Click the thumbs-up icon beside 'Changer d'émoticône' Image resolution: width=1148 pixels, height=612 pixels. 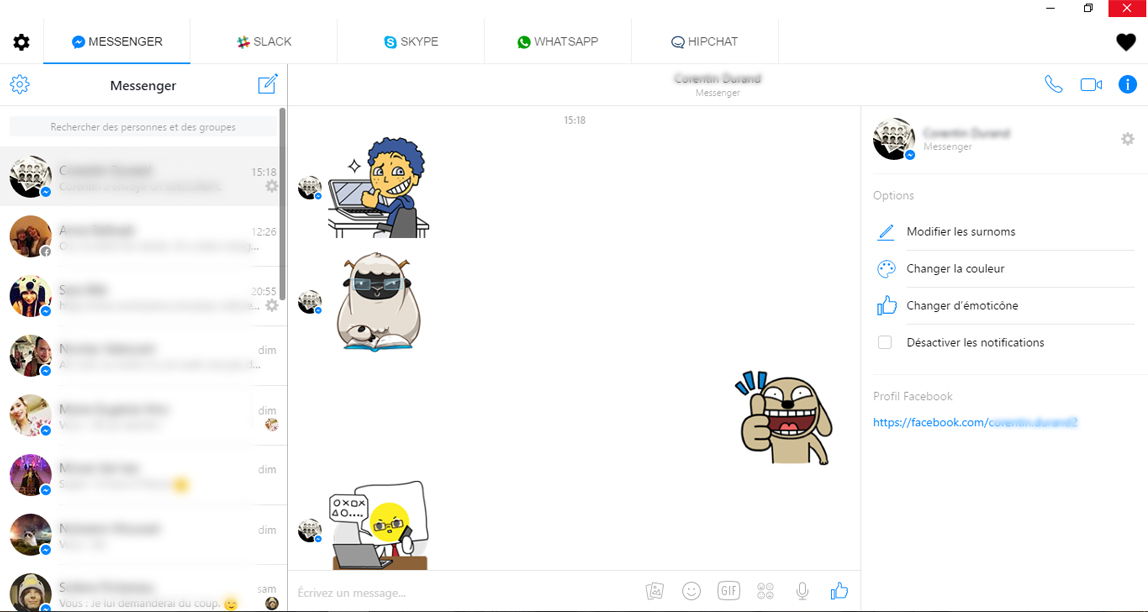886,305
